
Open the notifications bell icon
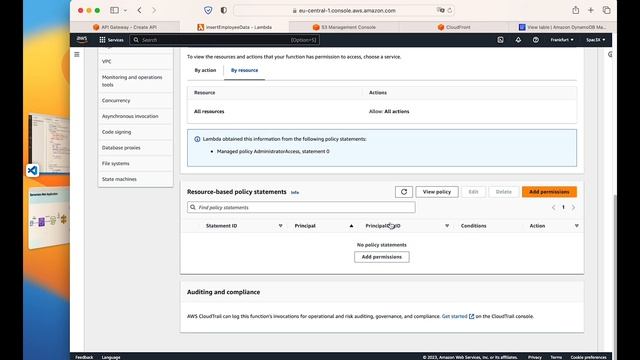[518, 40]
